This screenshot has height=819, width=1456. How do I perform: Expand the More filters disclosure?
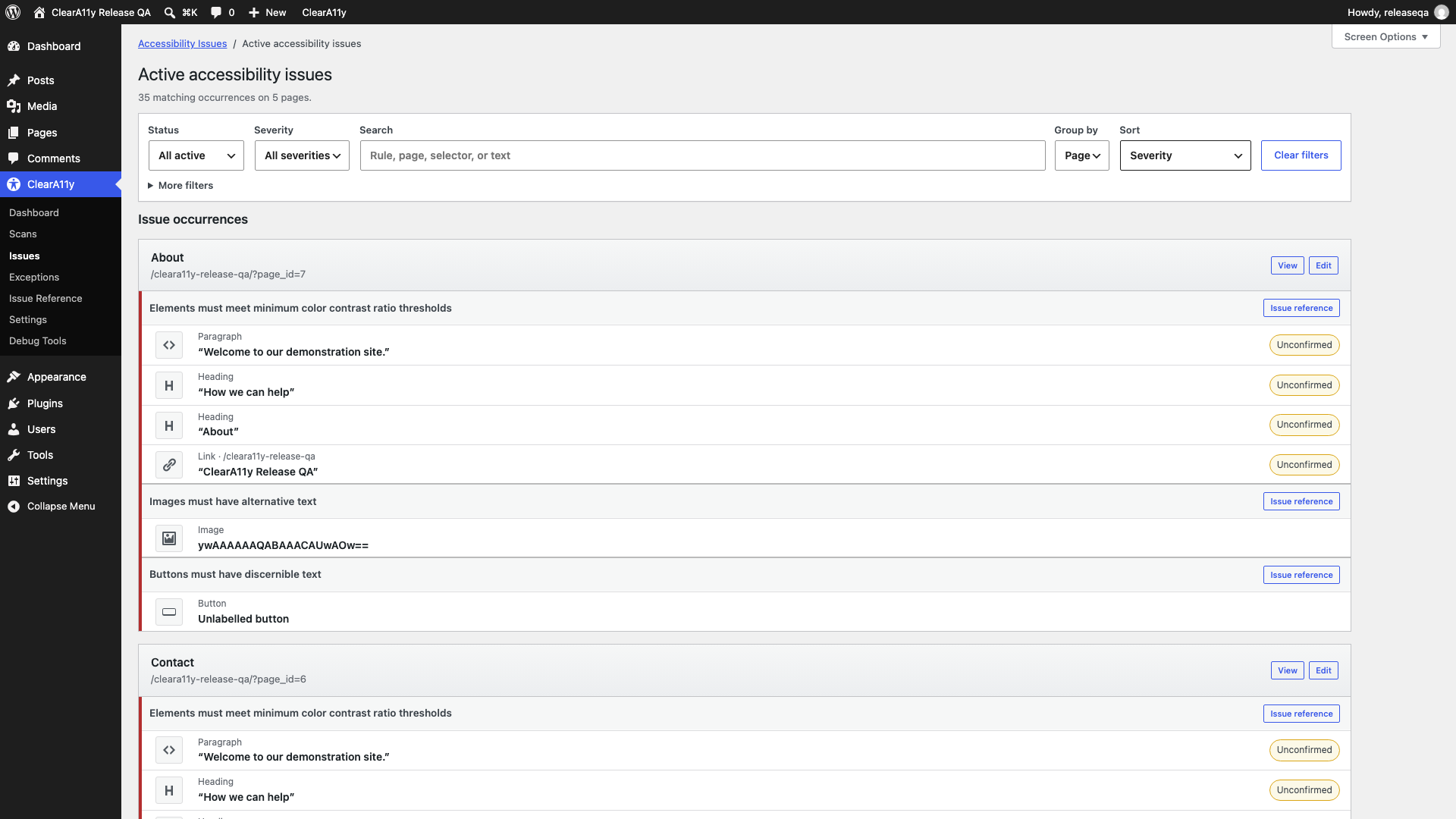180,185
